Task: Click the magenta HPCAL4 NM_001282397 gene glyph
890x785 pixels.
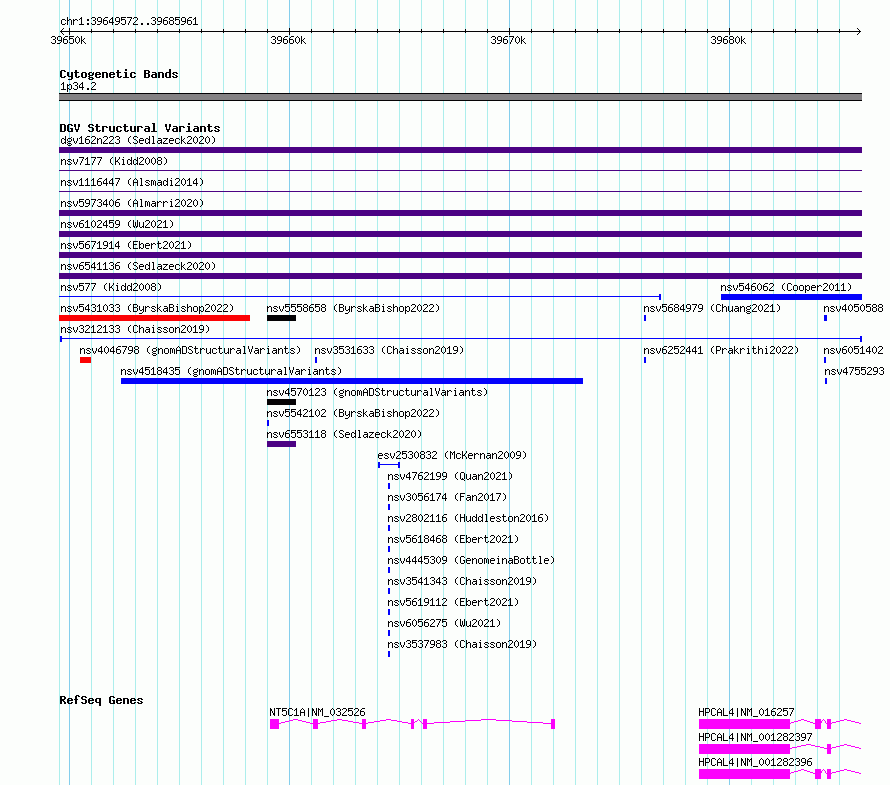Action: (x=780, y=749)
